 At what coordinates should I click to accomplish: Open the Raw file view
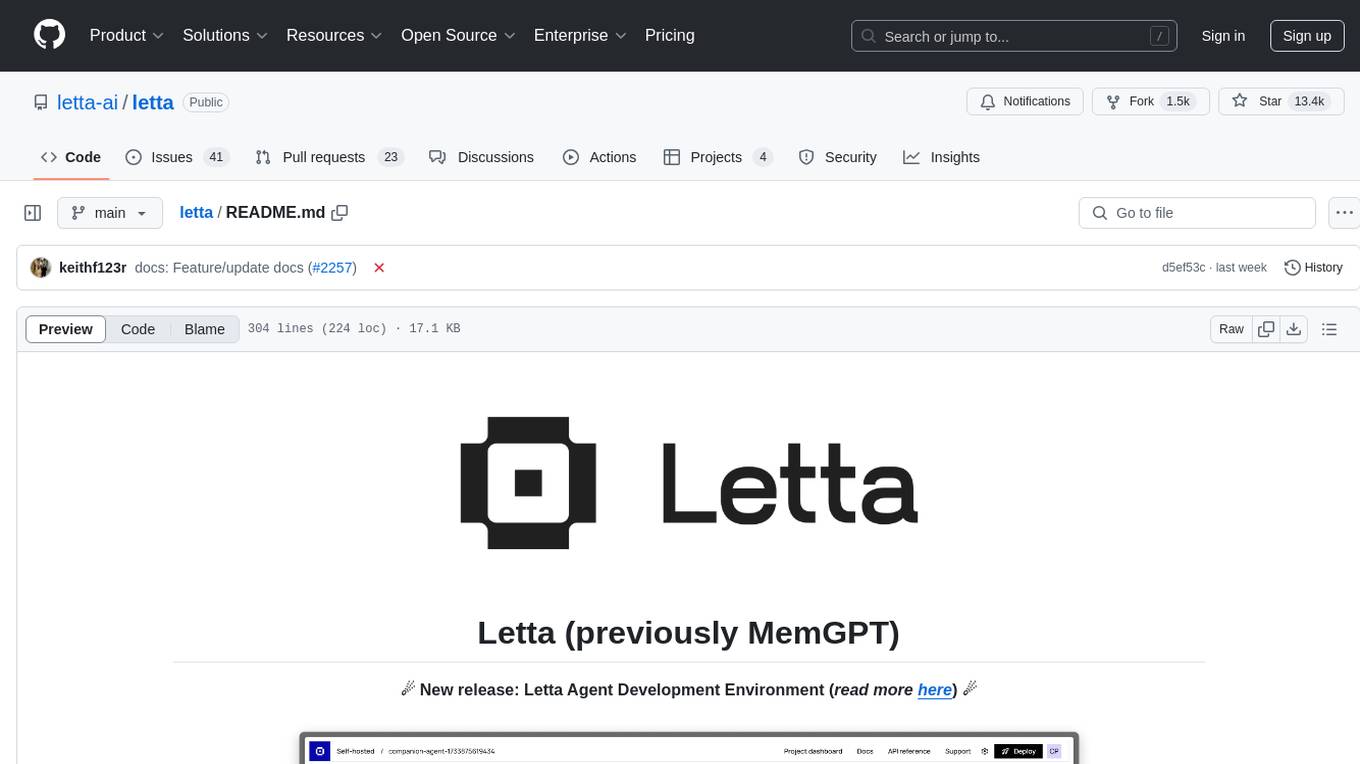click(1231, 329)
